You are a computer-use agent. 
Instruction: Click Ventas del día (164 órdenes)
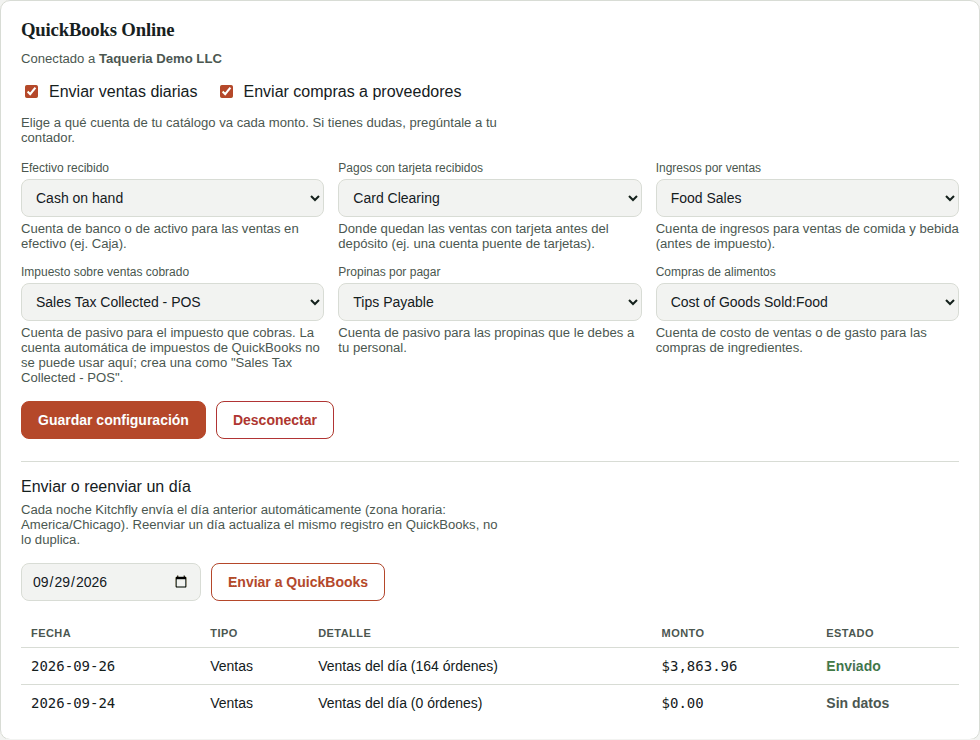[x=408, y=666]
